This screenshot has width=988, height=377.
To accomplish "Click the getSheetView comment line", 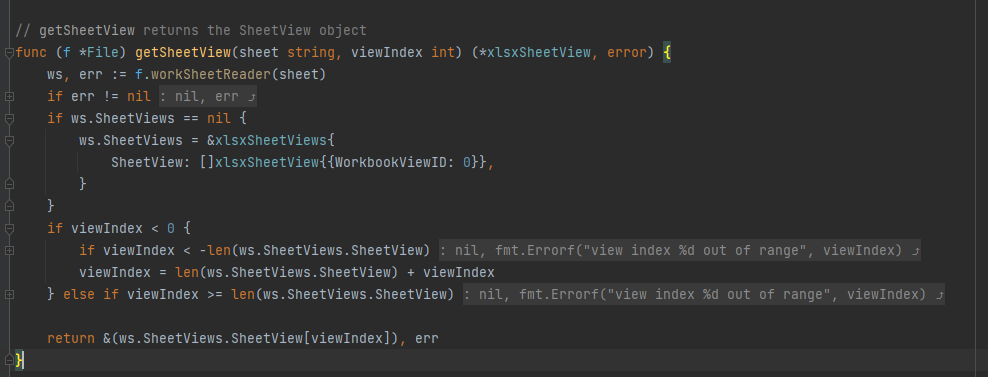I will point(191,30).
